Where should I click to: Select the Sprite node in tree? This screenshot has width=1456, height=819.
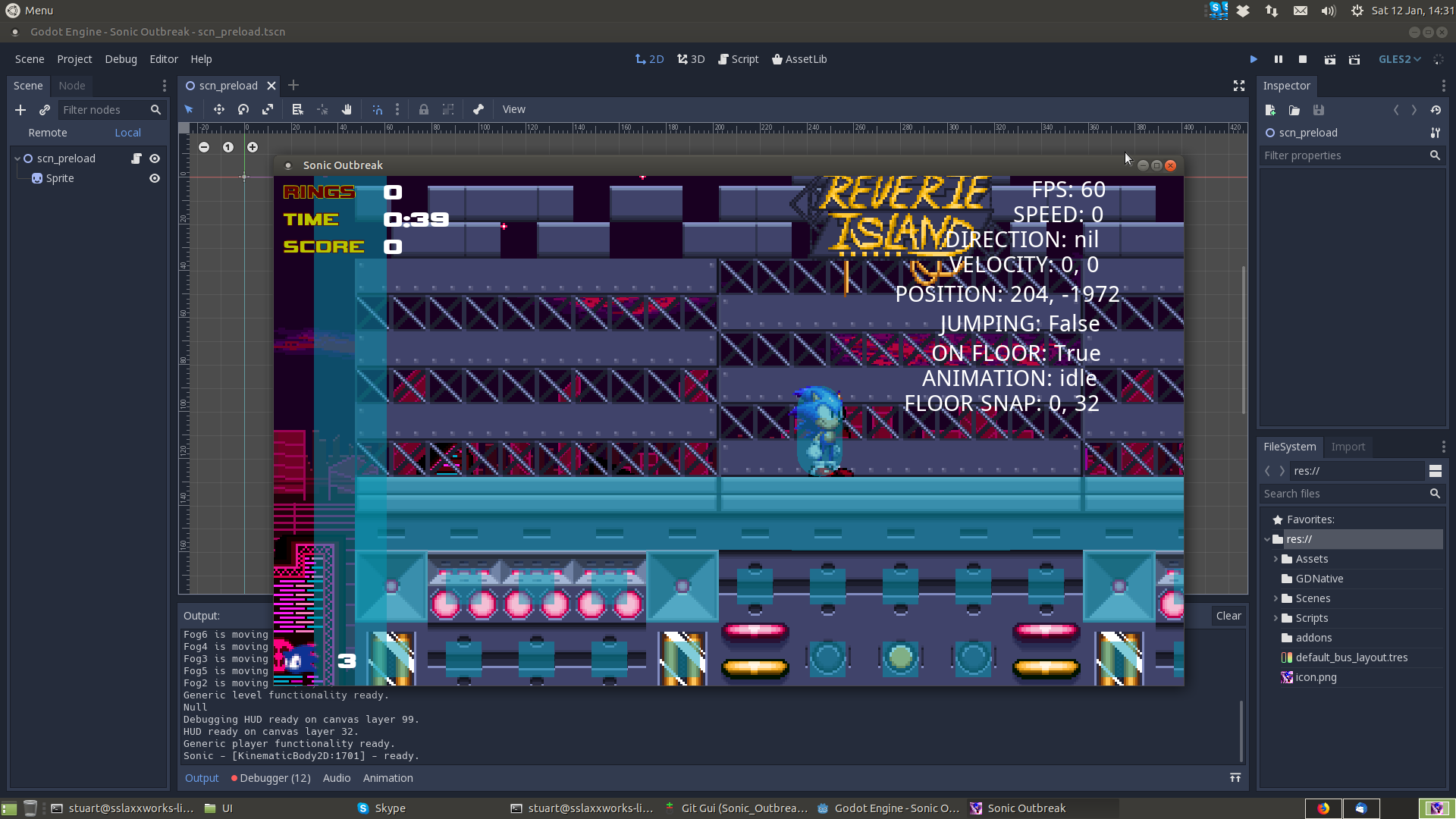pyautogui.click(x=60, y=178)
